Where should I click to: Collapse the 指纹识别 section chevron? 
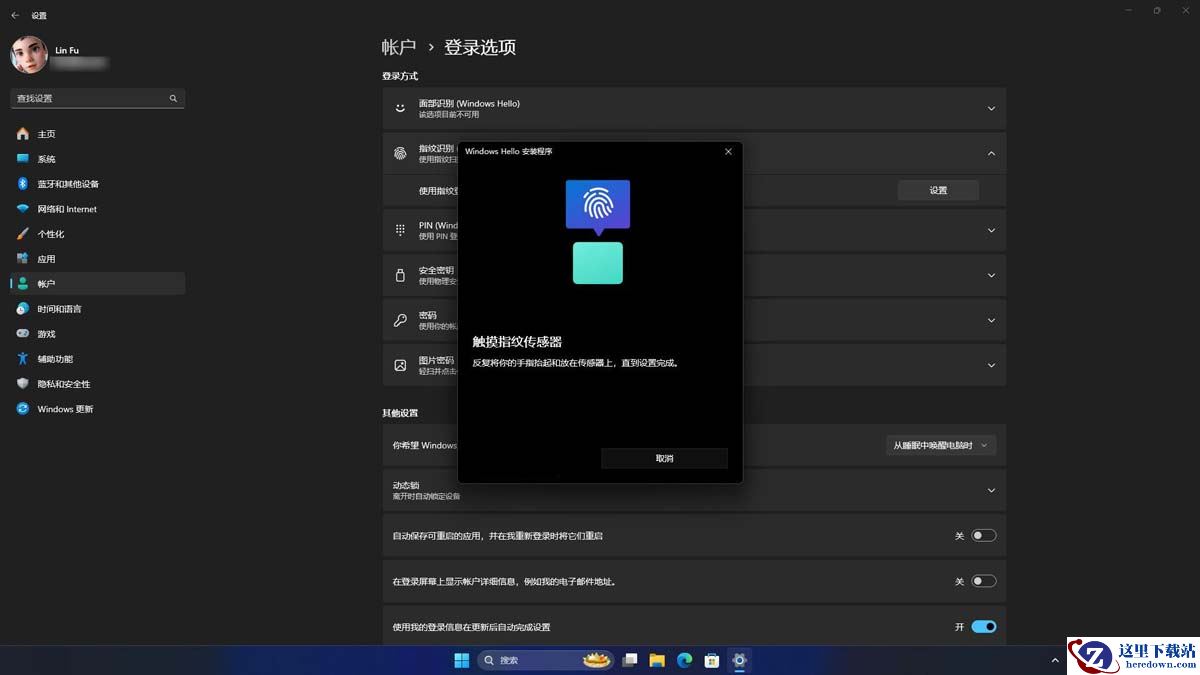[991, 153]
